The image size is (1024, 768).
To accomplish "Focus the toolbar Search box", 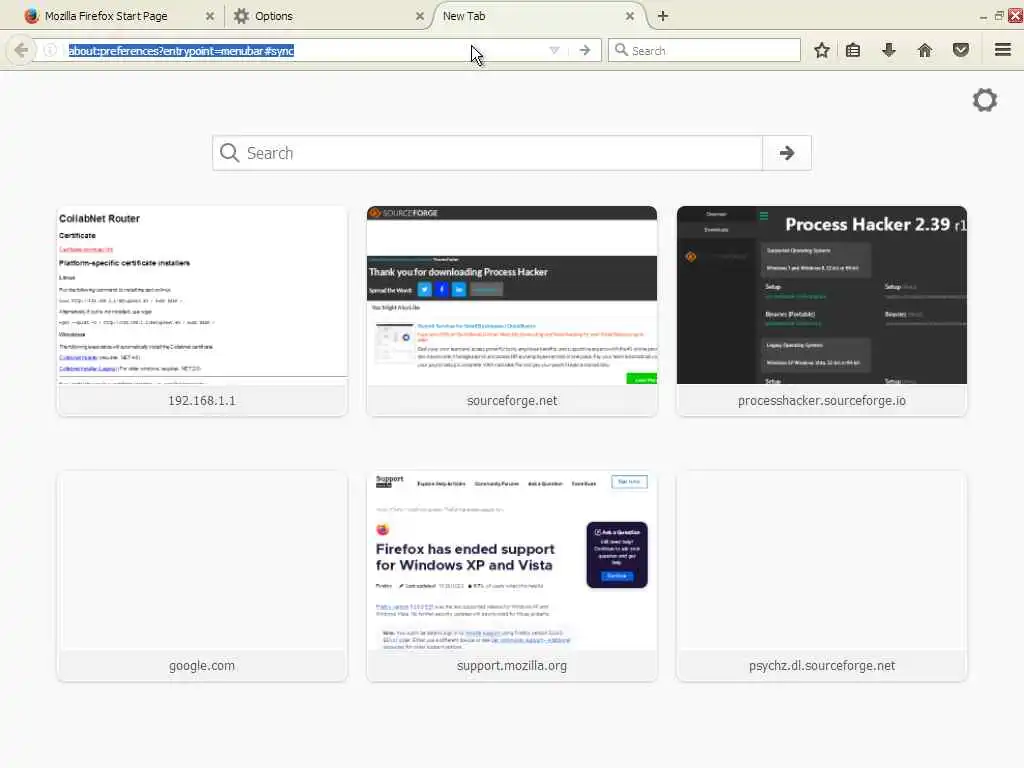I will tap(704, 50).
